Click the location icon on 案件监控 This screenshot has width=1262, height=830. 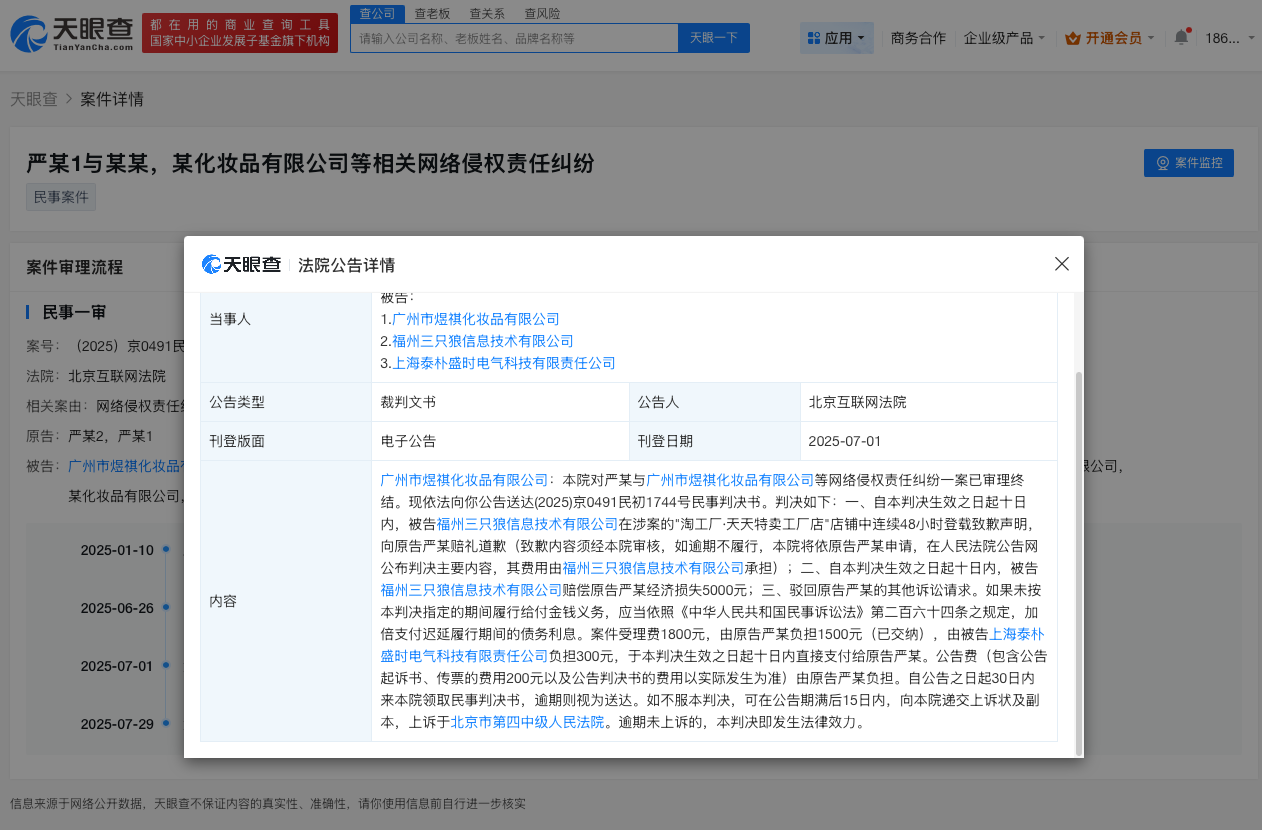coord(1162,163)
